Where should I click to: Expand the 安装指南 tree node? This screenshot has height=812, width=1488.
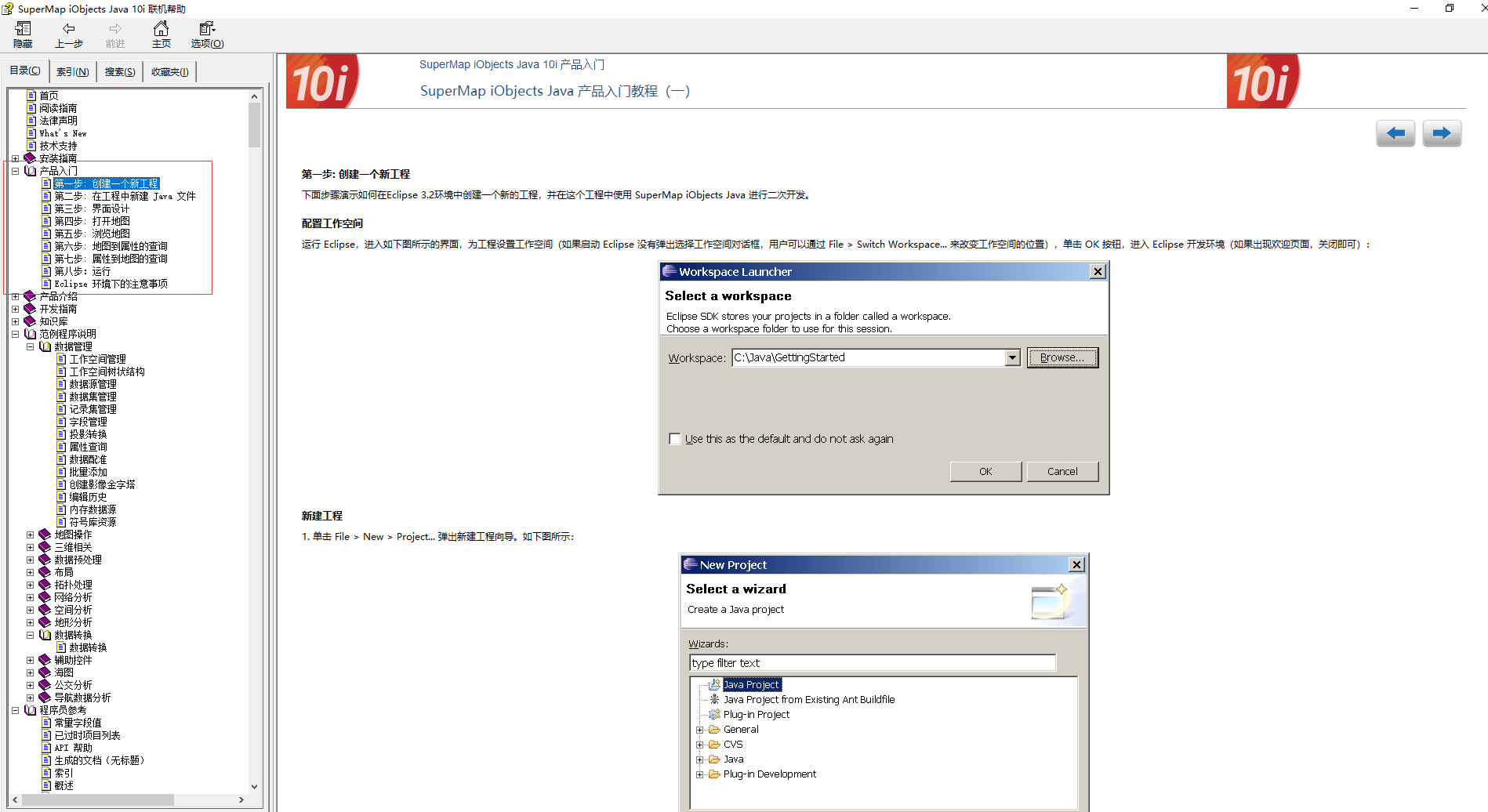click(15, 158)
